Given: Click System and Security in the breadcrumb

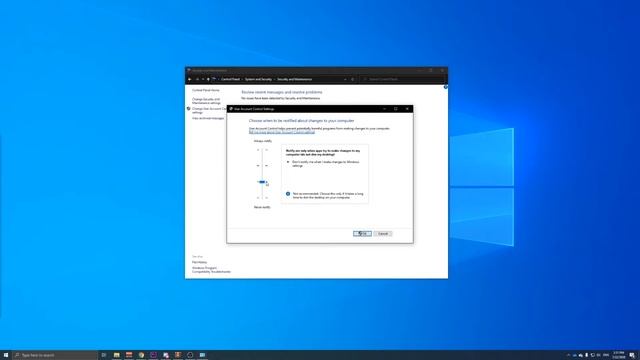Looking at the screenshot, I should (x=258, y=79).
